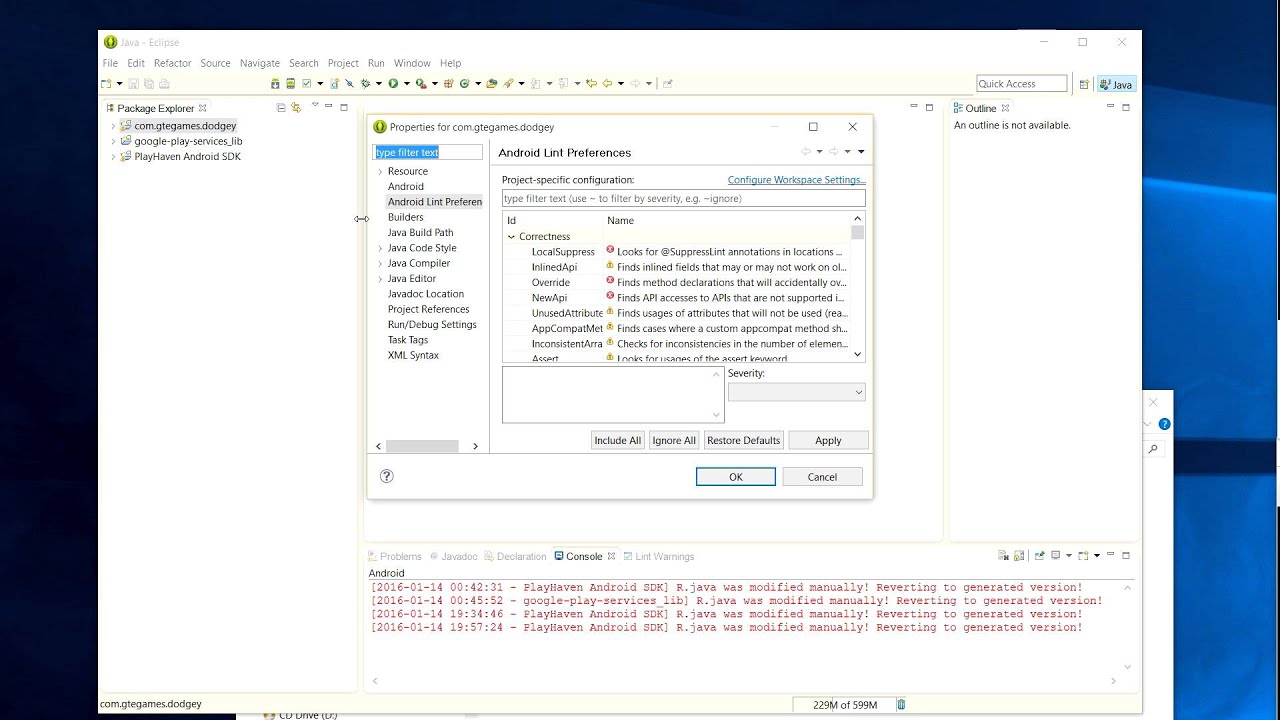Click OK in the Properties dialog
Screen dimensions: 1280x720
pyautogui.click(x=735, y=477)
